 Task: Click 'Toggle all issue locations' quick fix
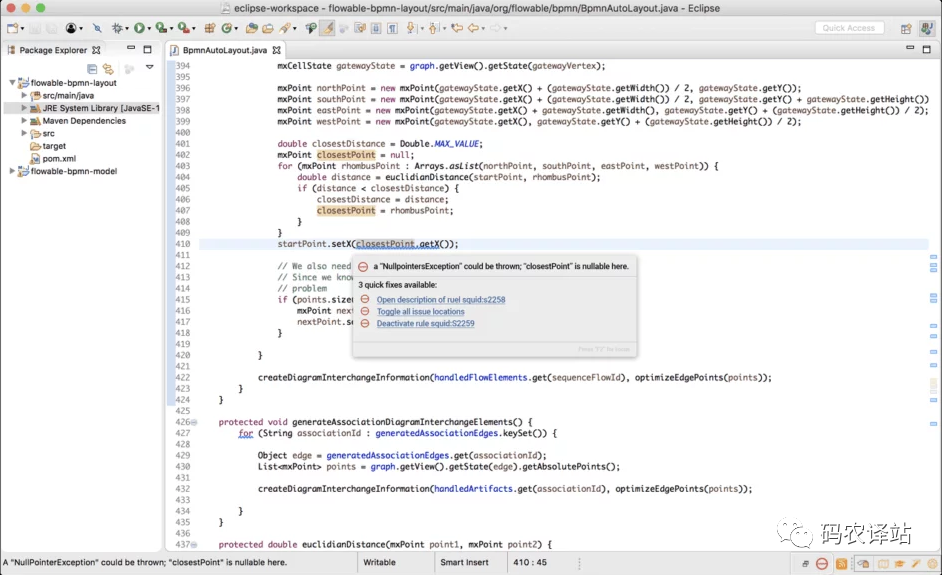[x=420, y=311]
